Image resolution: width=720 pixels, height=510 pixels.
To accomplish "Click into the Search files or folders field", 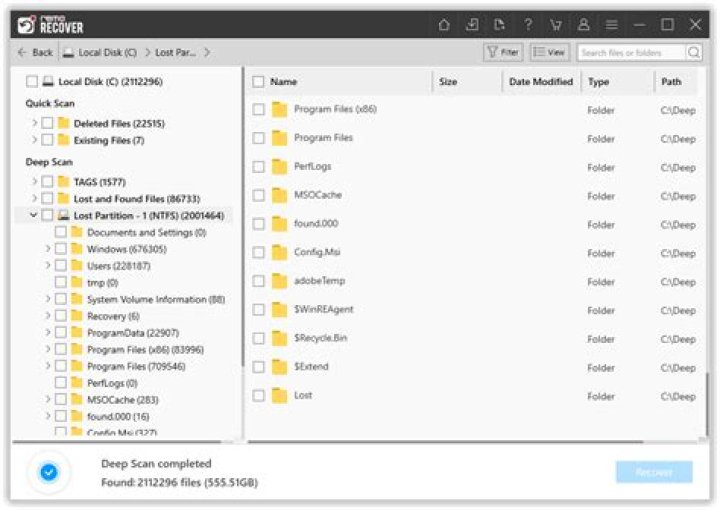I will (x=630, y=52).
